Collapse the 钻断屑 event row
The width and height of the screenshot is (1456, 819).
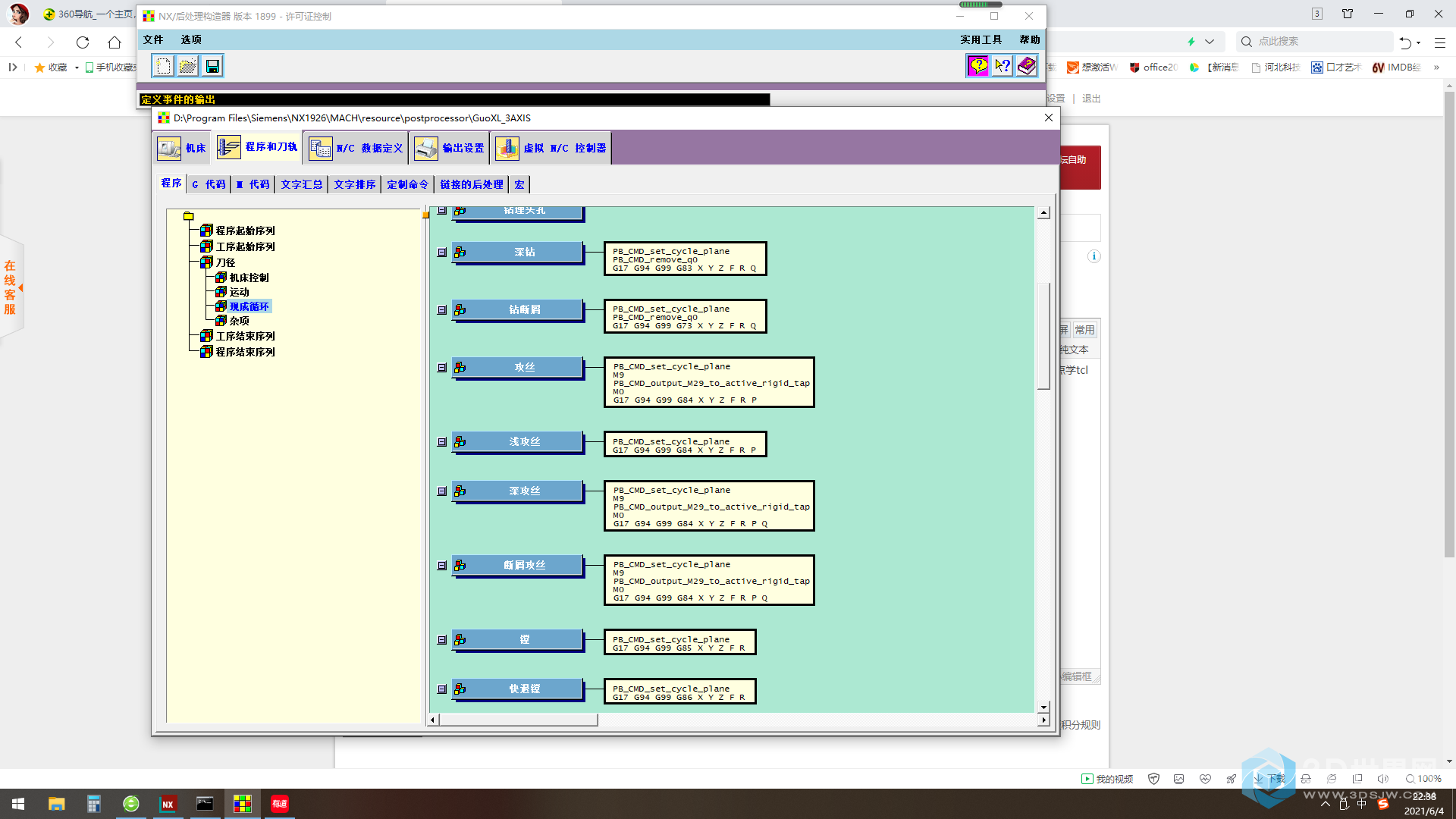442,310
